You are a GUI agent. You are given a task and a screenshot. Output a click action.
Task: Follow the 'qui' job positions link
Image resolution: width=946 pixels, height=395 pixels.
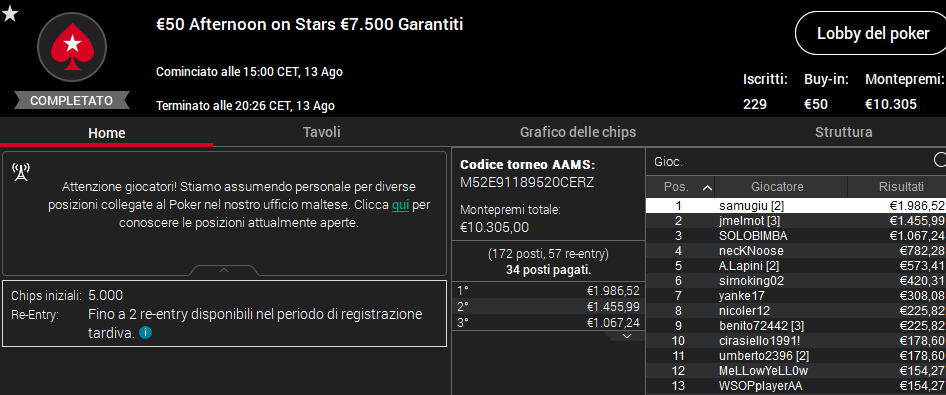pos(401,205)
